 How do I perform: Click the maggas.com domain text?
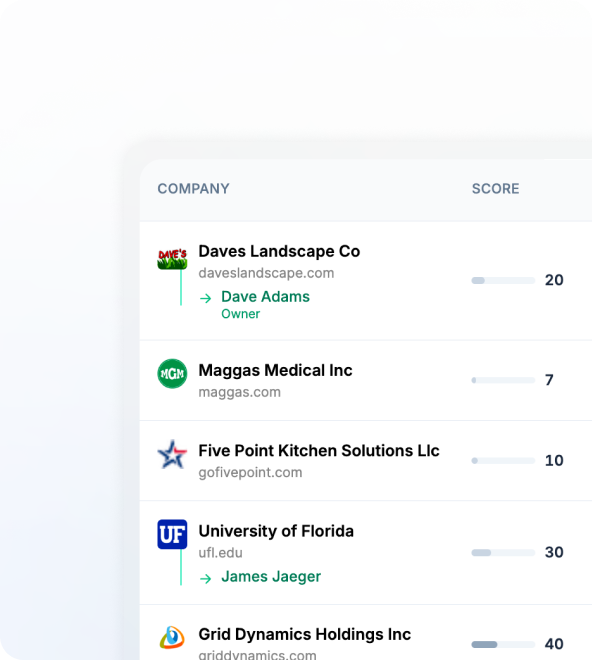239,392
